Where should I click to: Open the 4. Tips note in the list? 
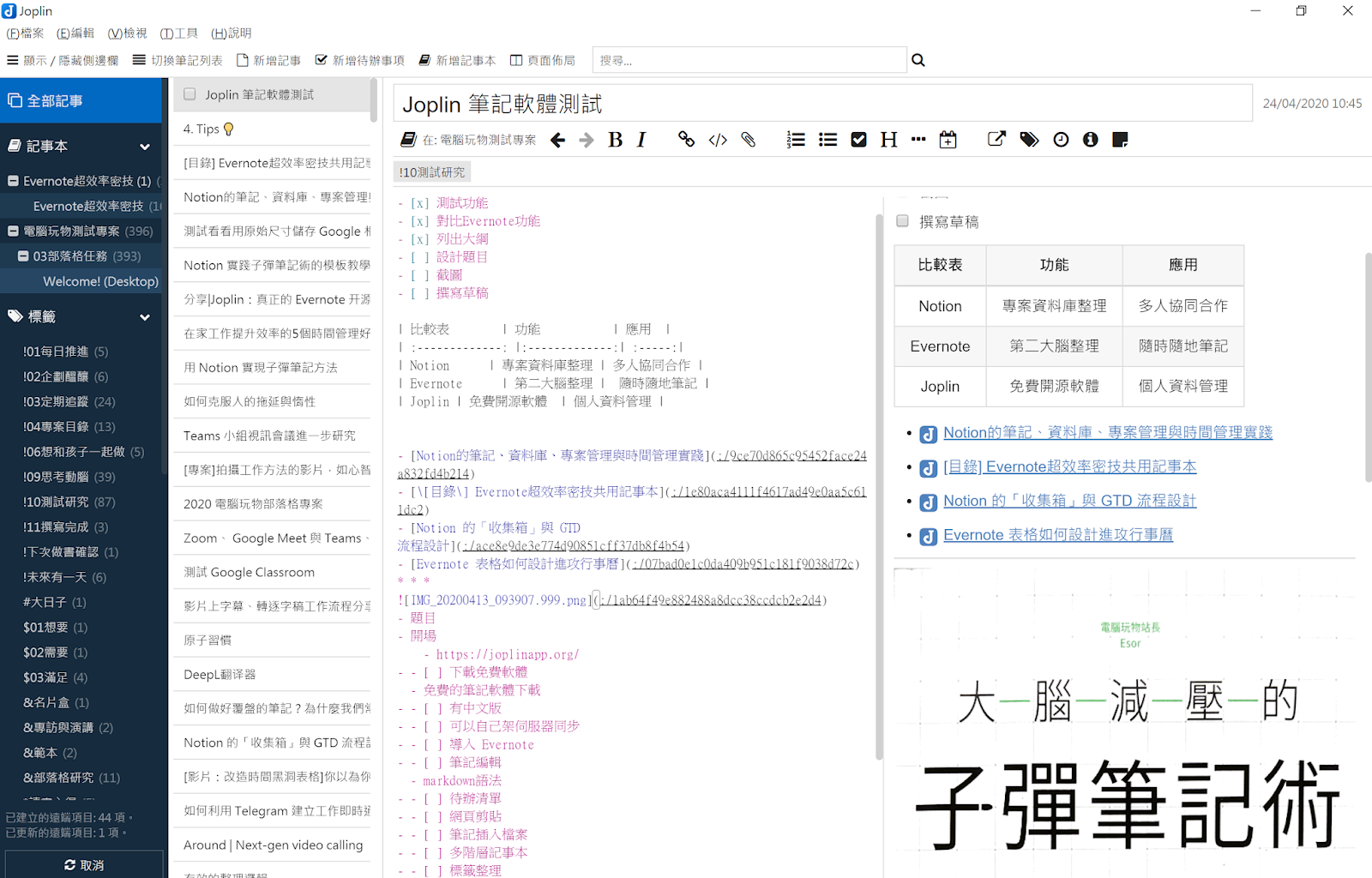(272, 129)
